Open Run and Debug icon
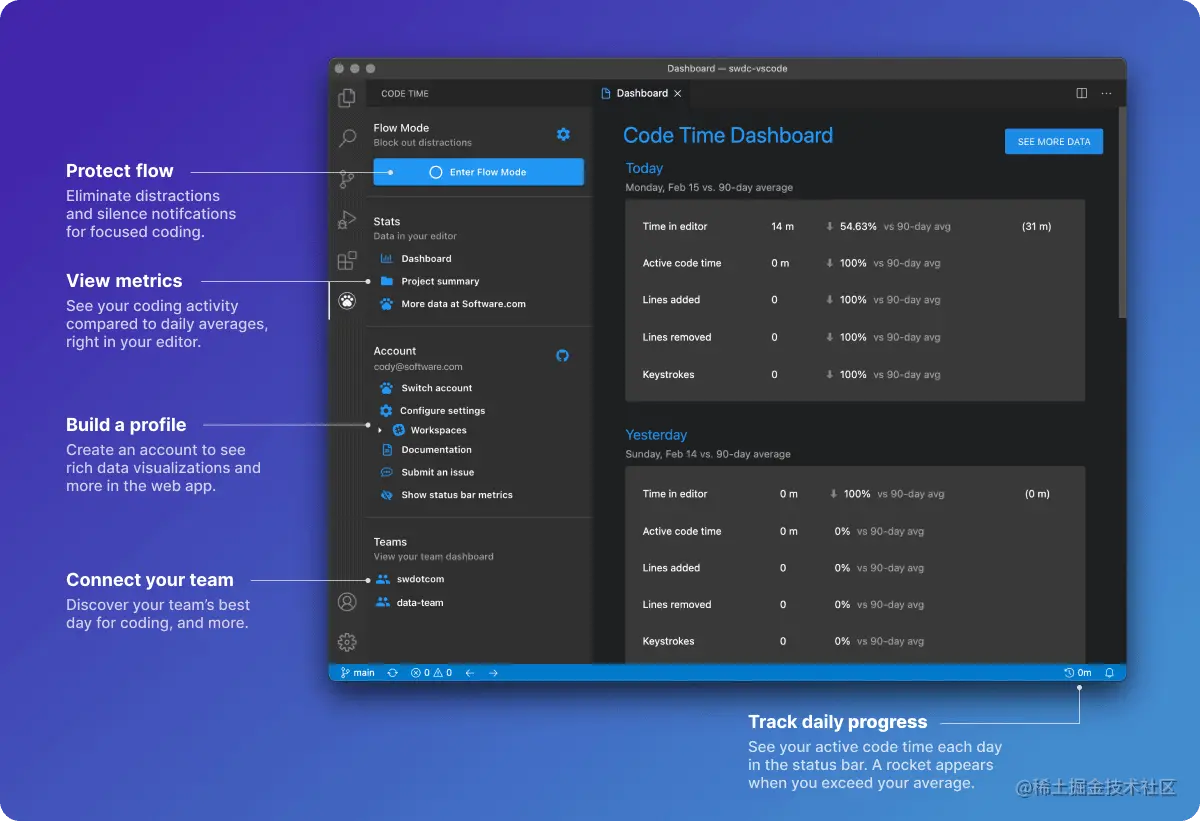The image size is (1200, 821). [x=347, y=220]
